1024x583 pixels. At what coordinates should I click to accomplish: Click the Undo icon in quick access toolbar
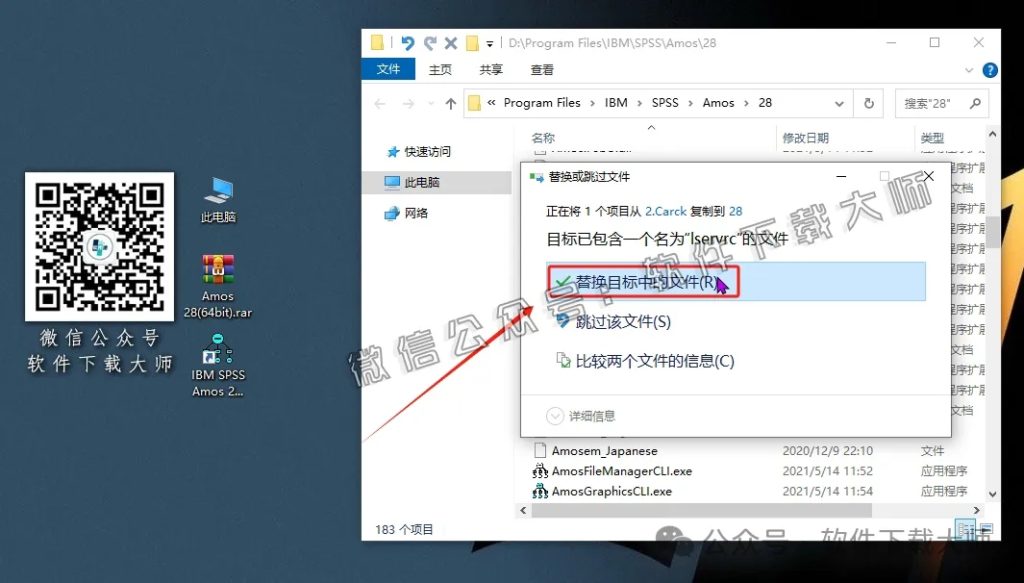[x=406, y=43]
